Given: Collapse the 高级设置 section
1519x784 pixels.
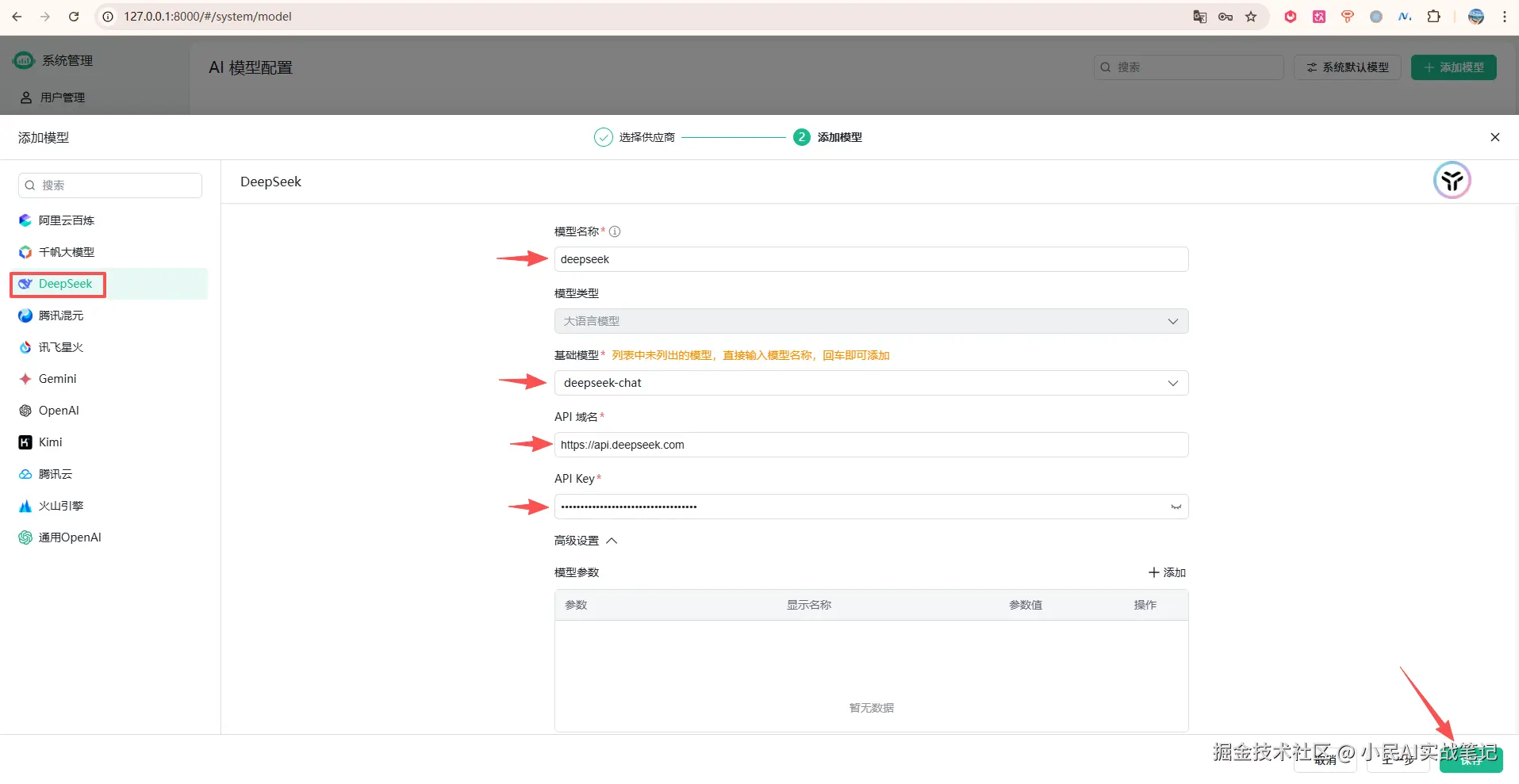Looking at the screenshot, I should [585, 541].
